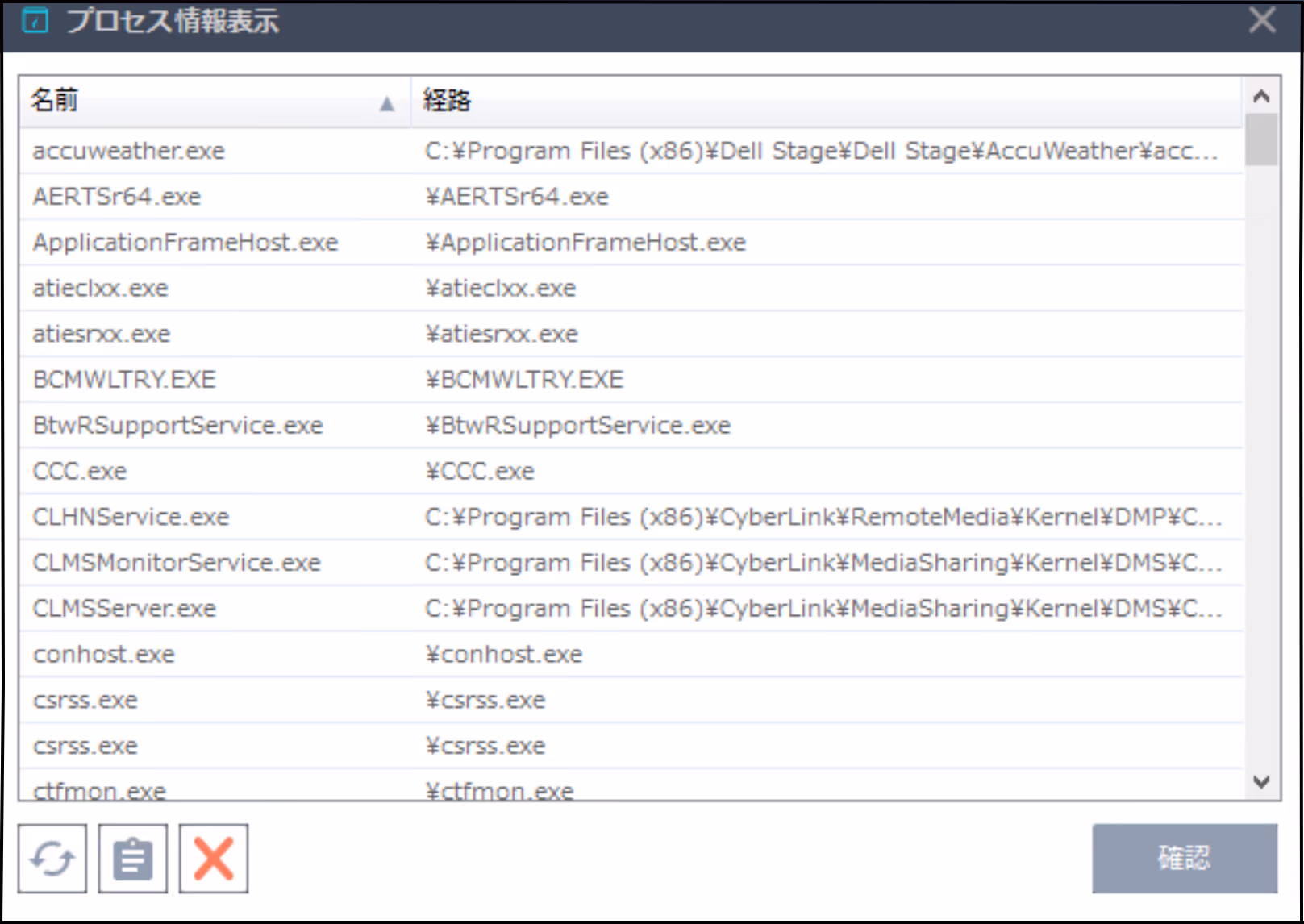1304x924 pixels.
Task: Click the CyberLink RemoteMedia path cell
Action: [x=827, y=517]
